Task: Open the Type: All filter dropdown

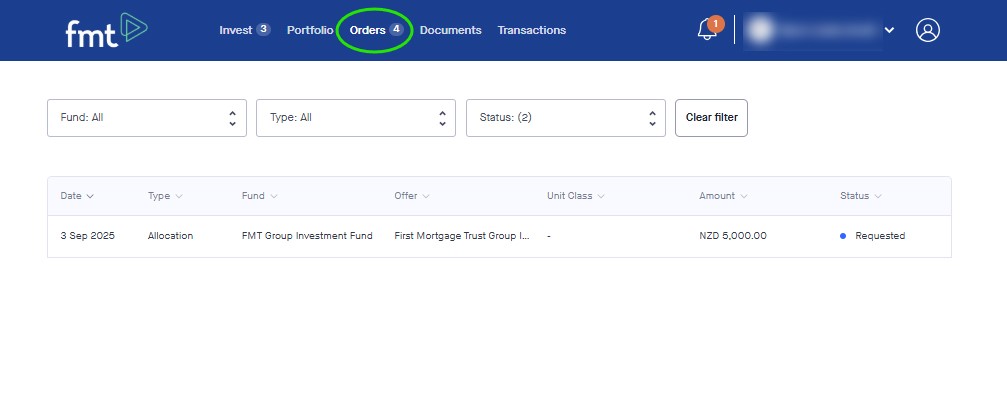Action: pyautogui.click(x=356, y=118)
